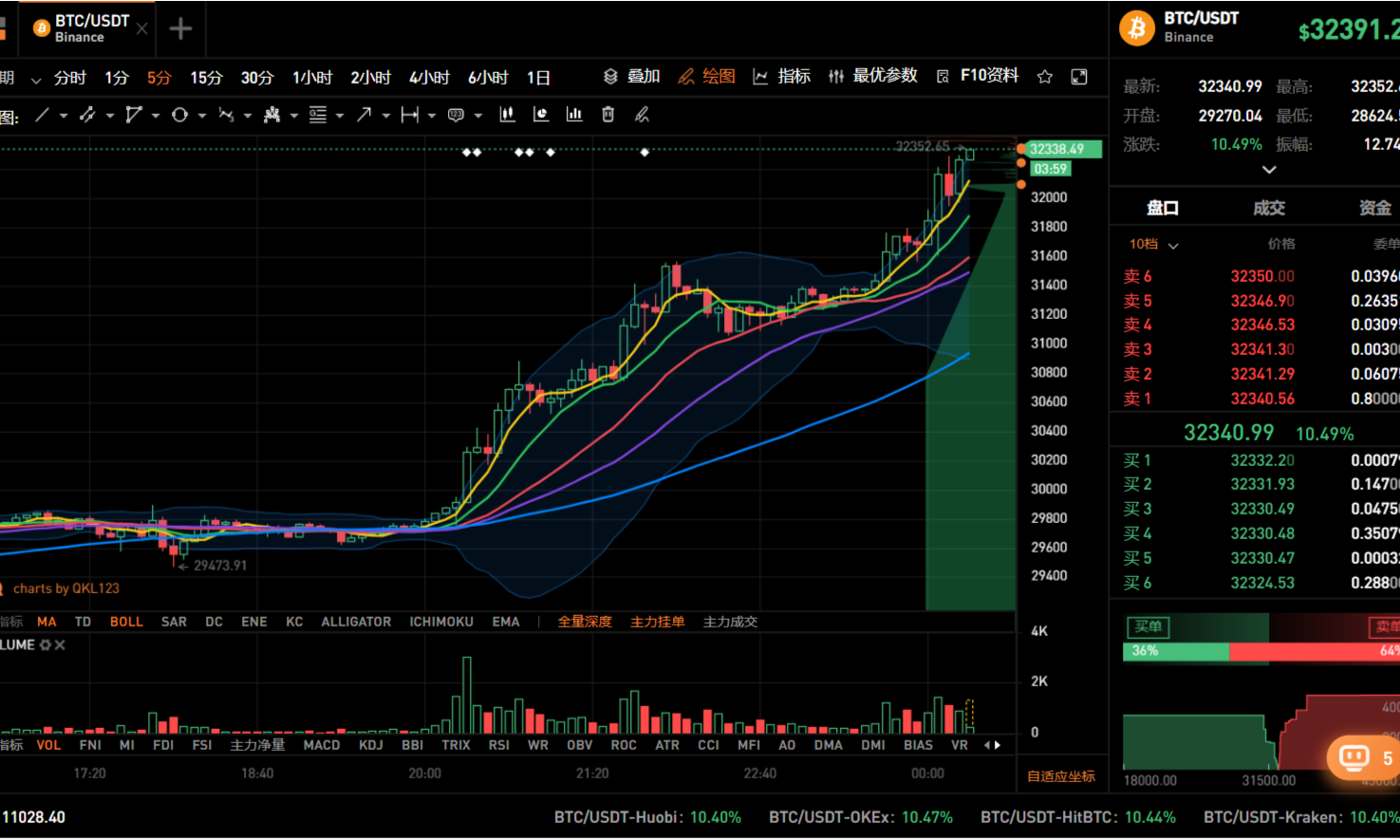
Task: Add a new tab with plus button
Action: 180,28
